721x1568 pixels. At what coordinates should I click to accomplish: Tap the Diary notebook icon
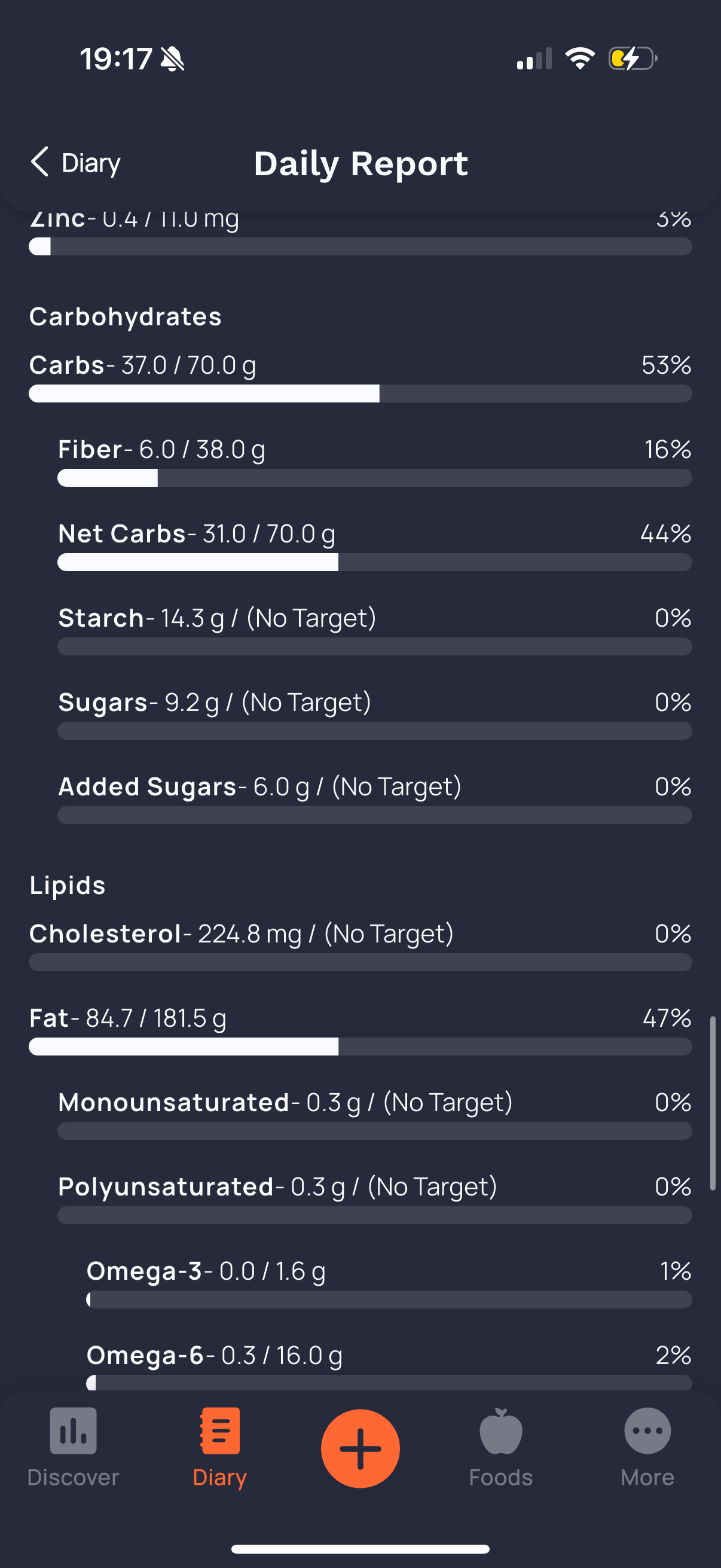point(219,1430)
